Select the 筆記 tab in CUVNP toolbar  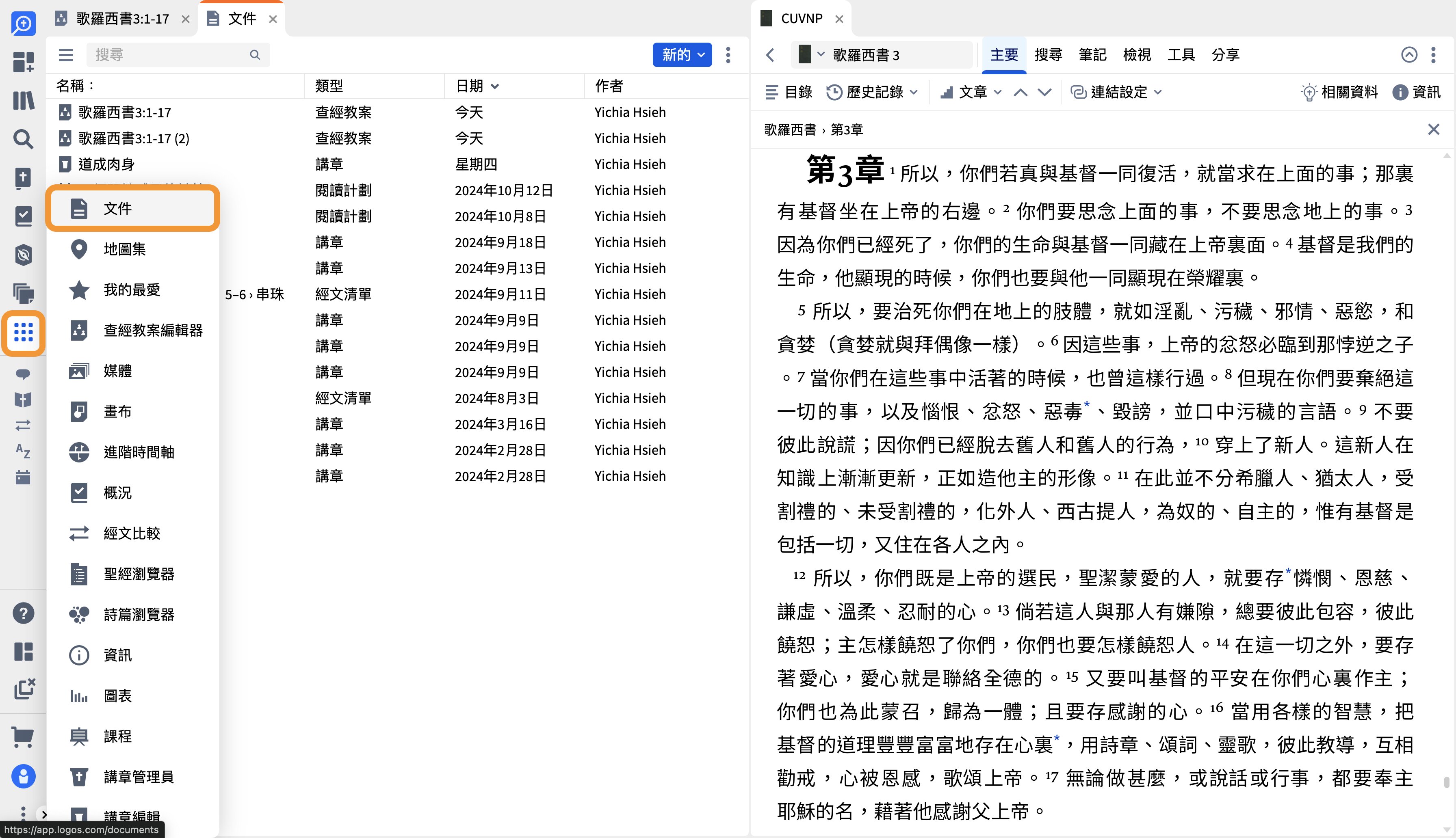[x=1093, y=55]
